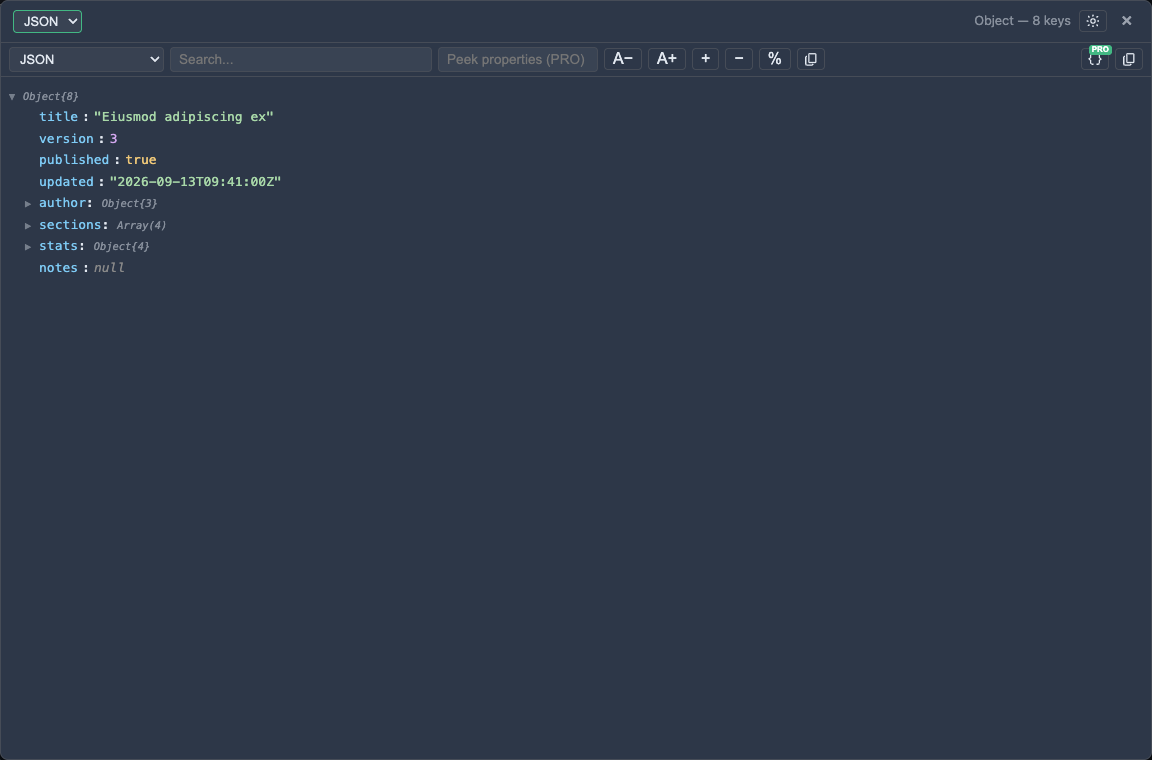Collapse all nodes with minus button
Viewport: 1152px width, 760px height.
pyautogui.click(x=738, y=59)
